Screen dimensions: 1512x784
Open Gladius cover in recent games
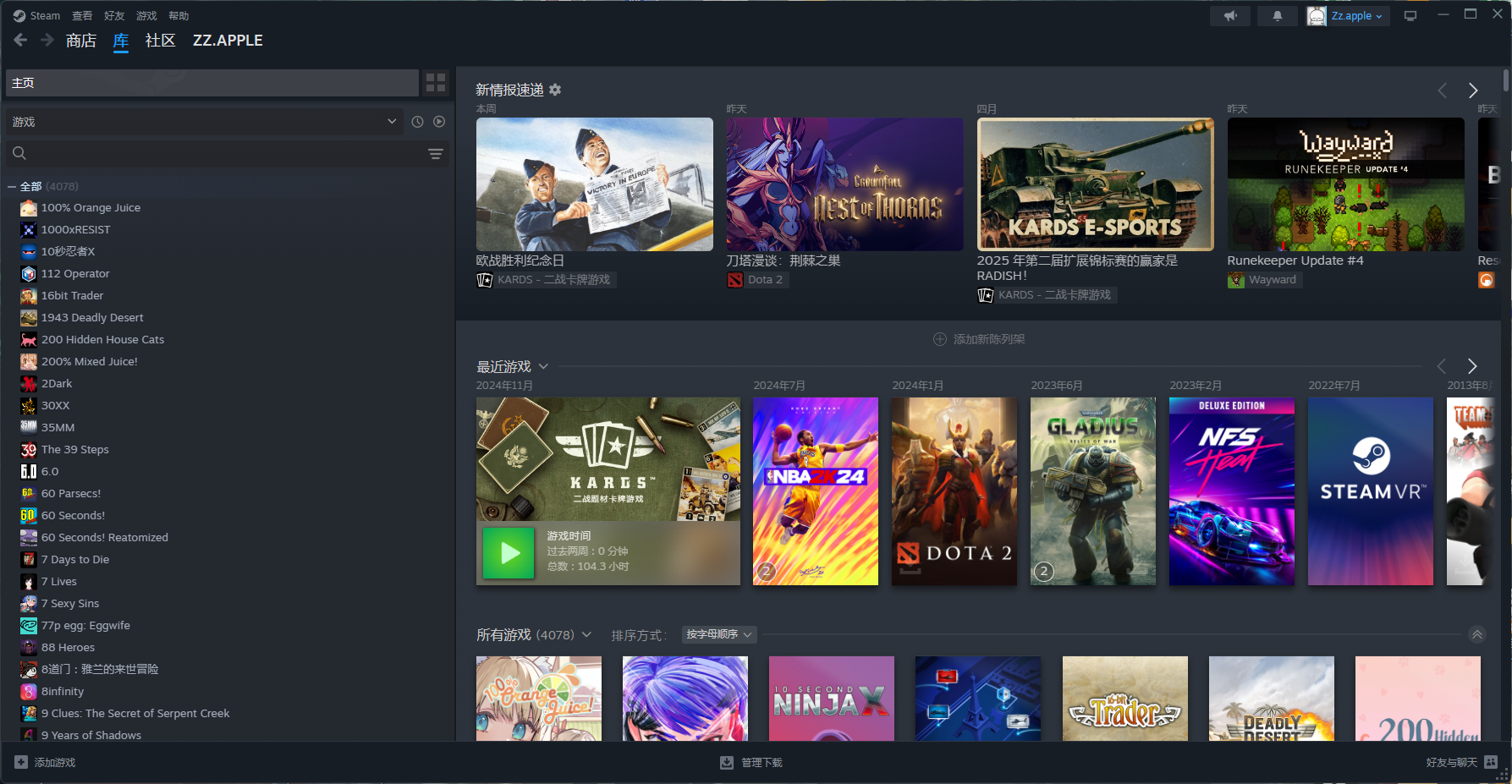tap(1093, 491)
